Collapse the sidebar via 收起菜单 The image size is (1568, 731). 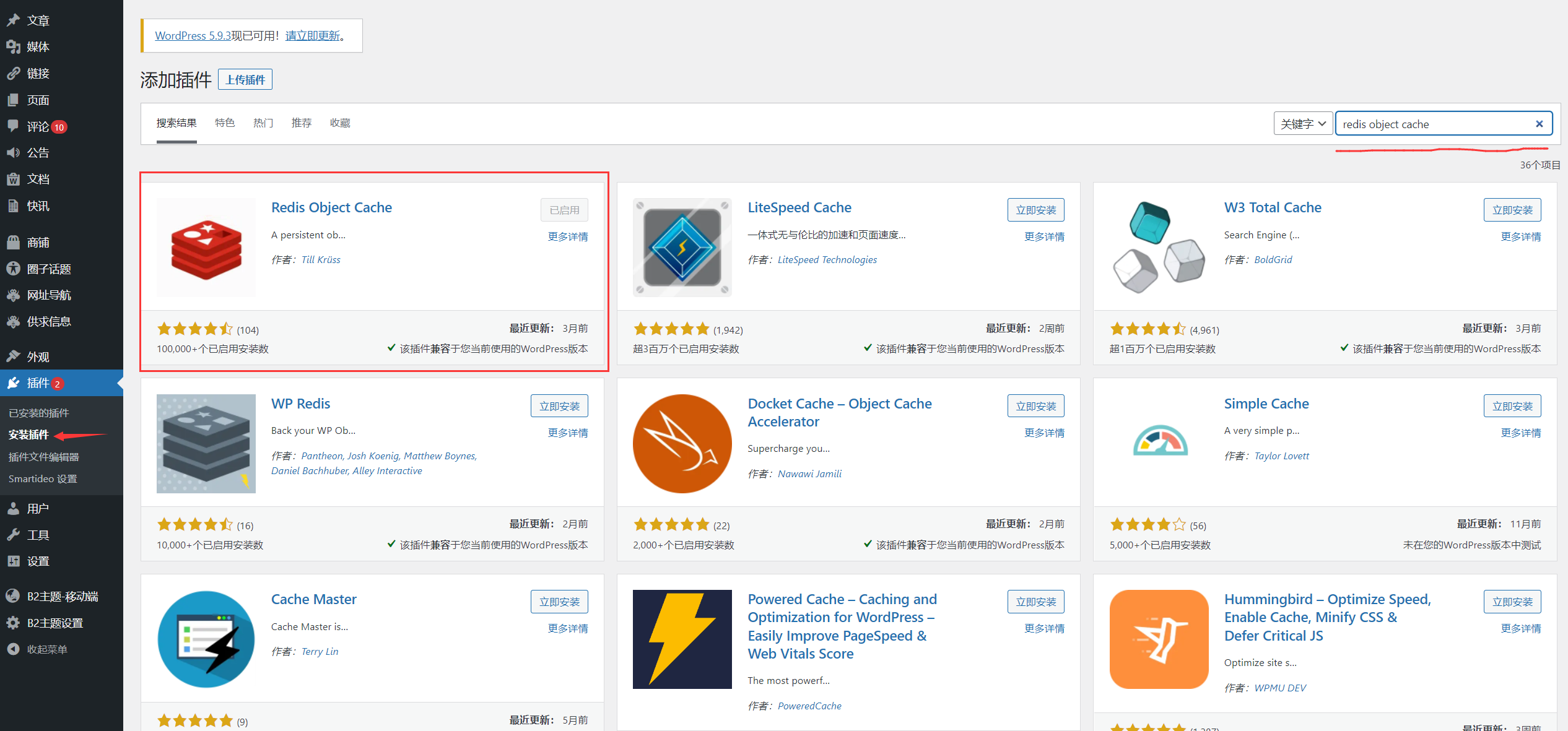pos(46,649)
